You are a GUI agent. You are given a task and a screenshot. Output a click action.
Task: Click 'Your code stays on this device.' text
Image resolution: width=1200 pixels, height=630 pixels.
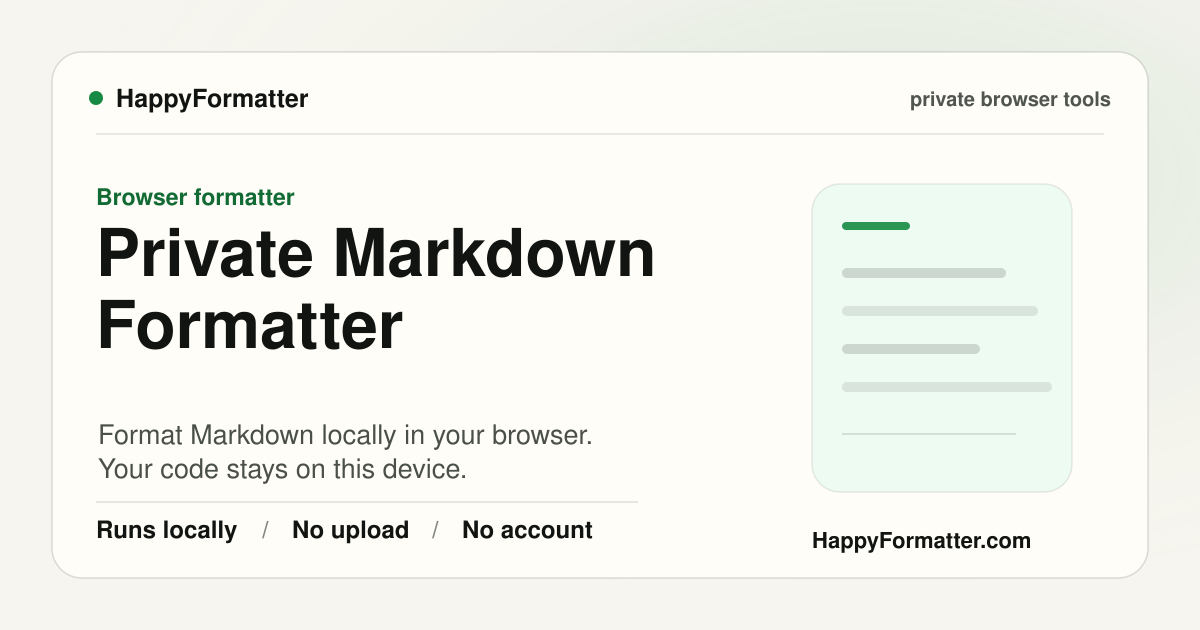tap(283, 469)
